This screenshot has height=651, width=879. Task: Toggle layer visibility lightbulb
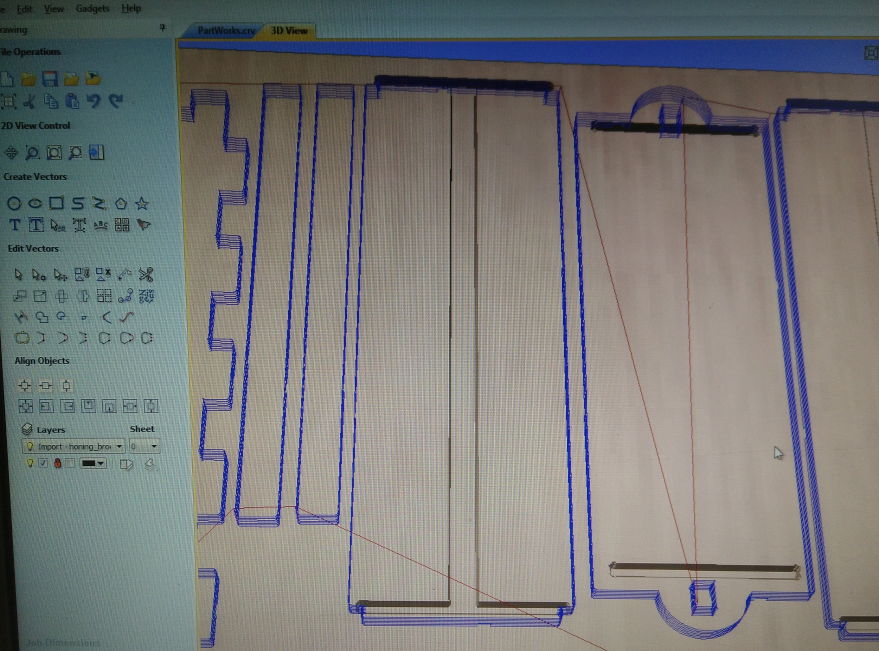pos(29,463)
